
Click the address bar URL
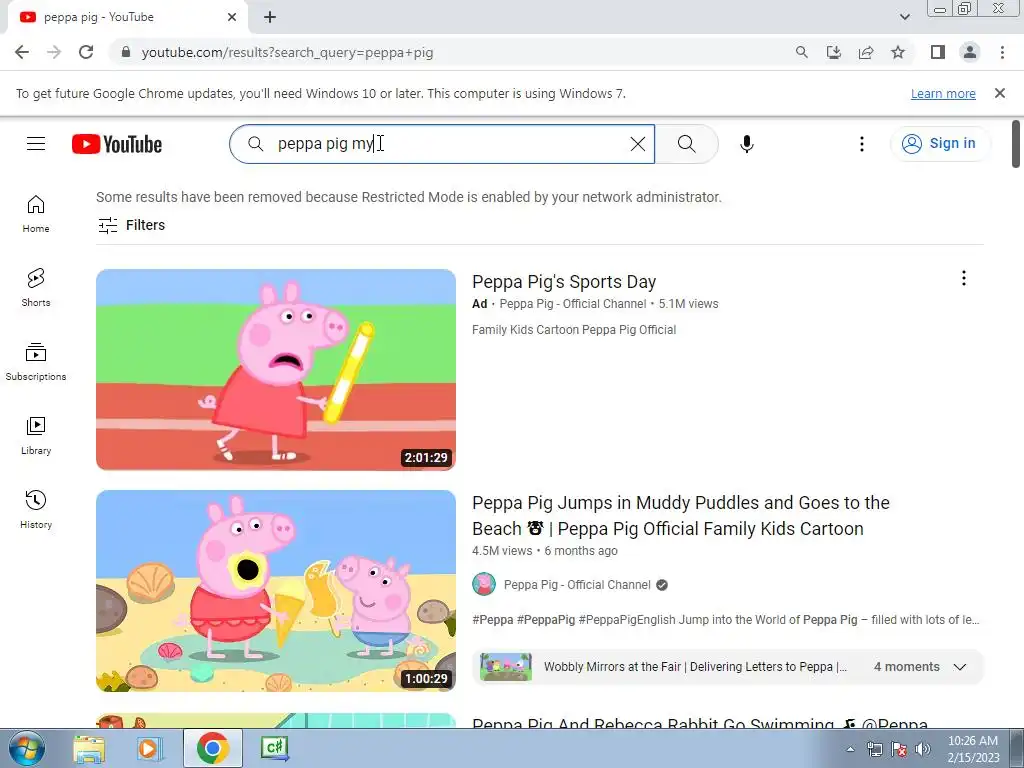tap(287, 52)
